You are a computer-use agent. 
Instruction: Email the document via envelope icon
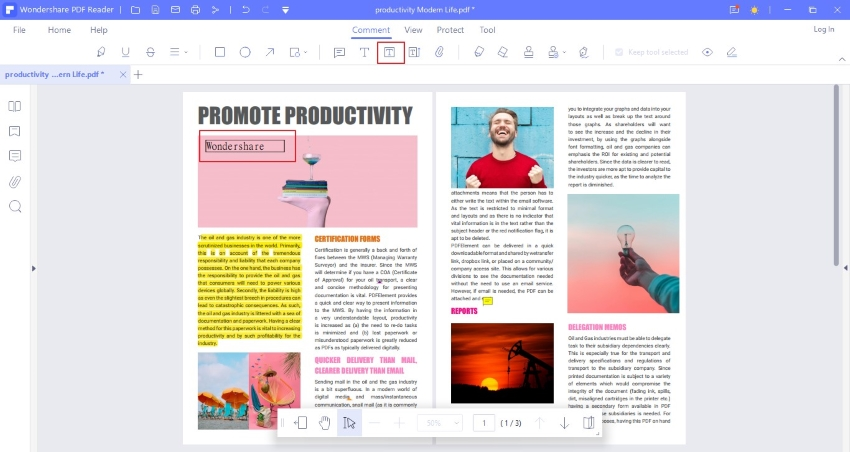pos(175,10)
